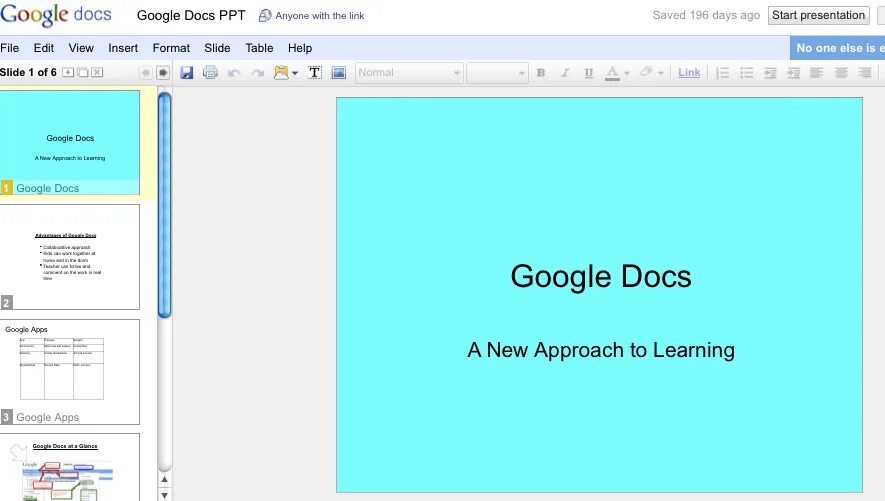Open the File menu
885x501 pixels.
[x=10, y=48]
